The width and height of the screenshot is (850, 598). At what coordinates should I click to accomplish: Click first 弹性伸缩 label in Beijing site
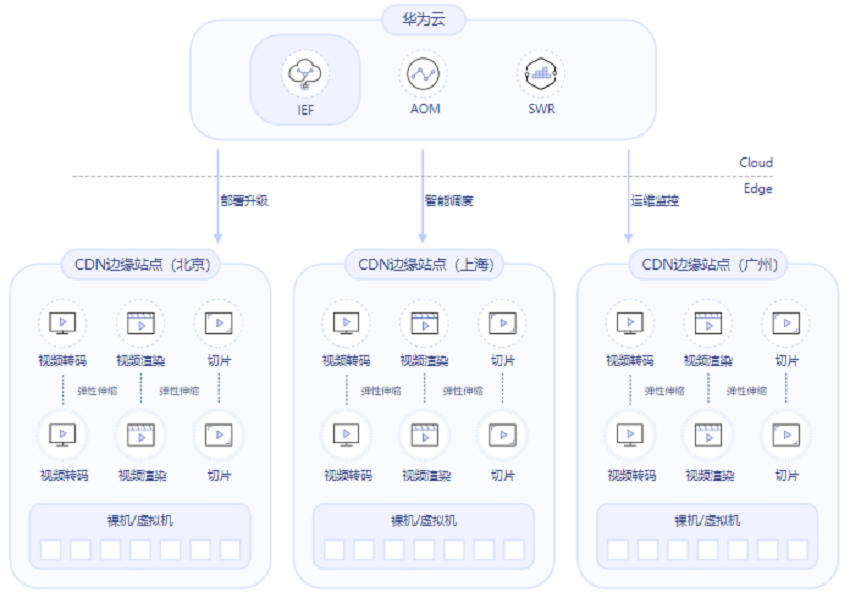click(98, 391)
